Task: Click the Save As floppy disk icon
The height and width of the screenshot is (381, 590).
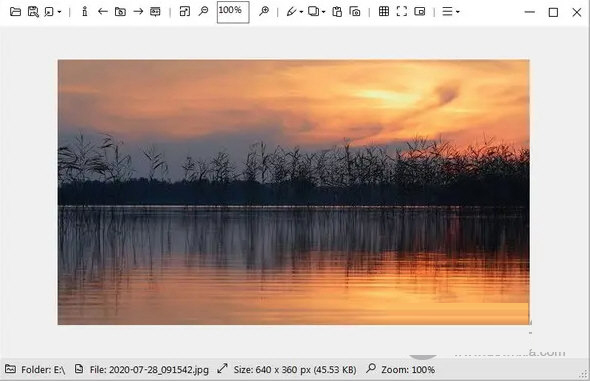Action: 33,12
